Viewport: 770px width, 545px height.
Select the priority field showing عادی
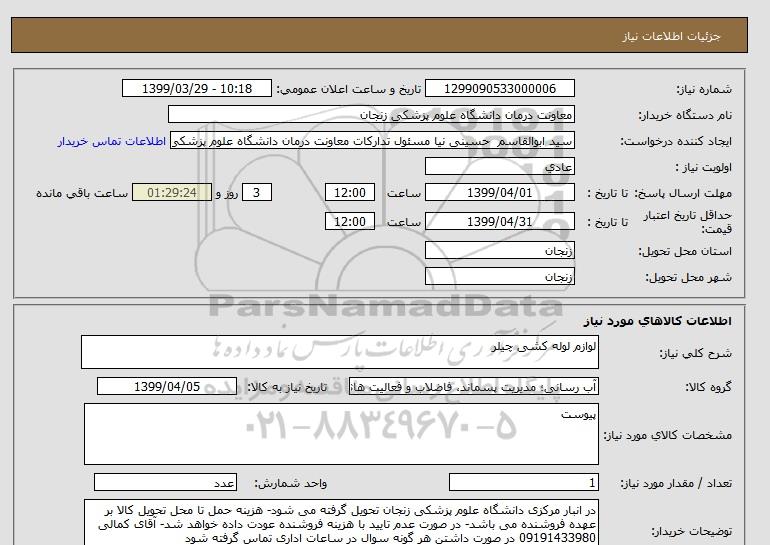pos(499,166)
